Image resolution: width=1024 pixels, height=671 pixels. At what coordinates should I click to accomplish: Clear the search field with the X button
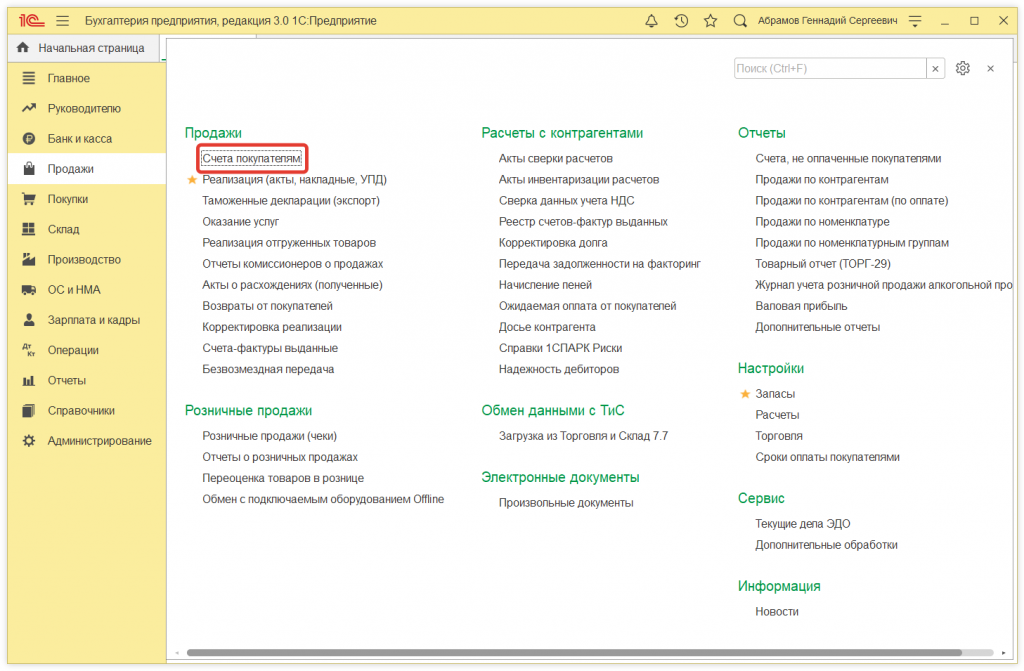[x=935, y=68]
